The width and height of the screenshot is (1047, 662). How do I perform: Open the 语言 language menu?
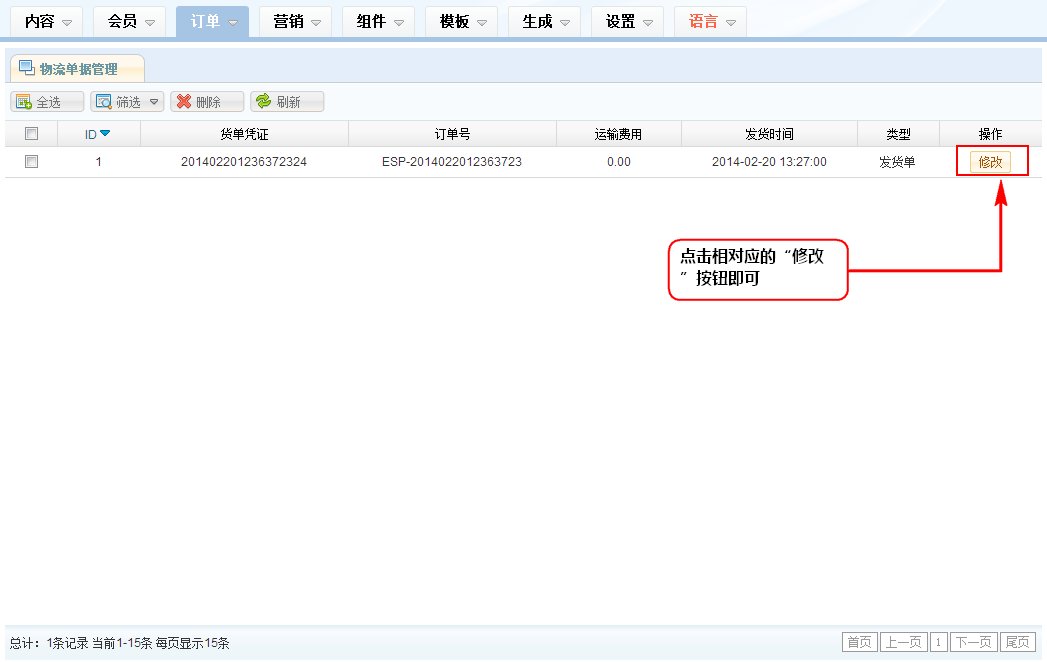710,22
